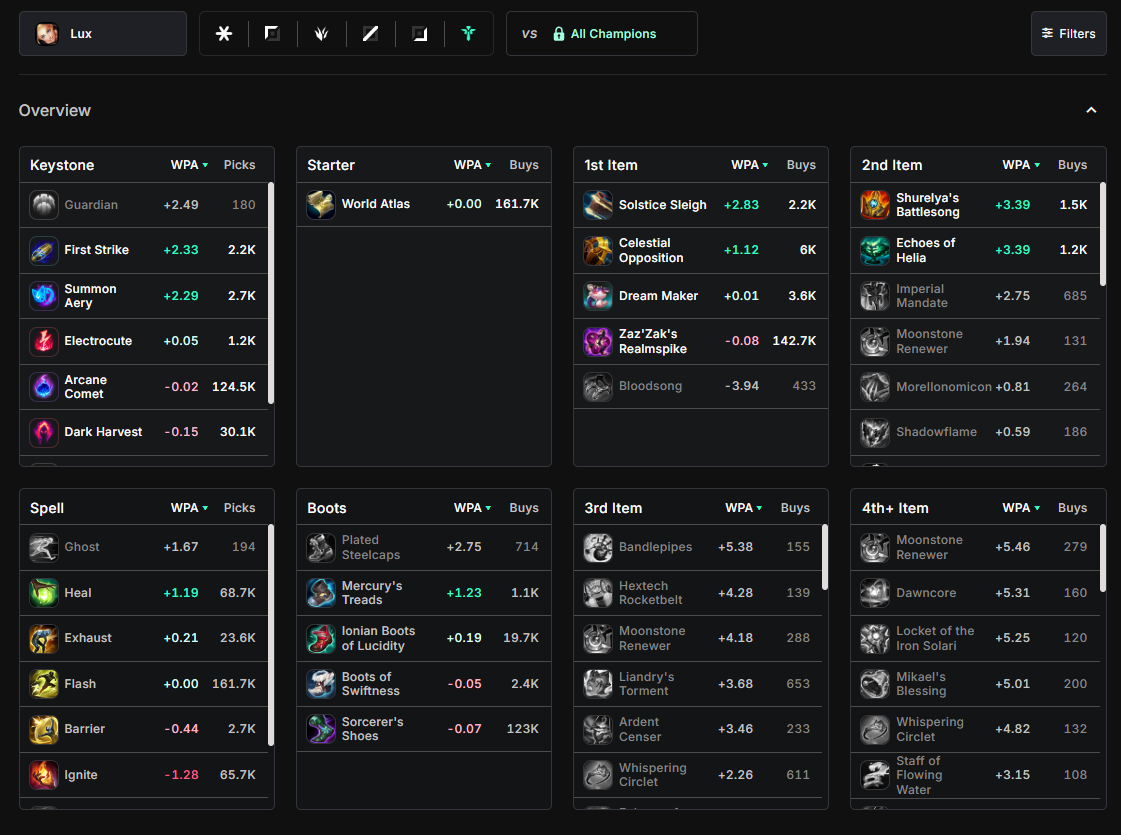Open the Lux champion selector
The width and height of the screenshot is (1121, 835).
tap(103, 34)
